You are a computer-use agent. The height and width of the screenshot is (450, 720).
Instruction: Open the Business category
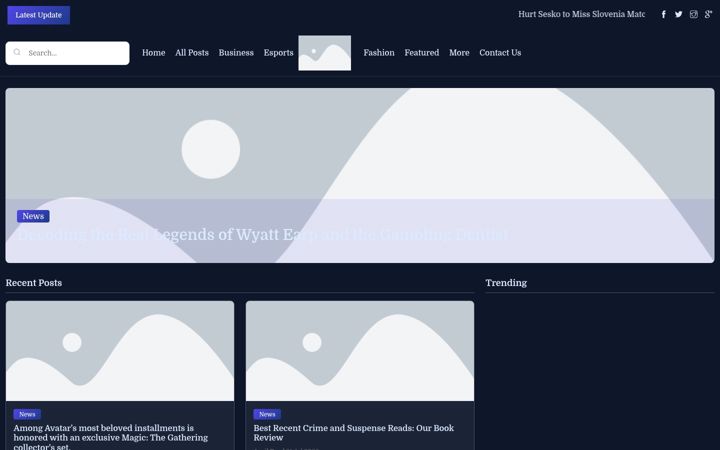click(236, 53)
